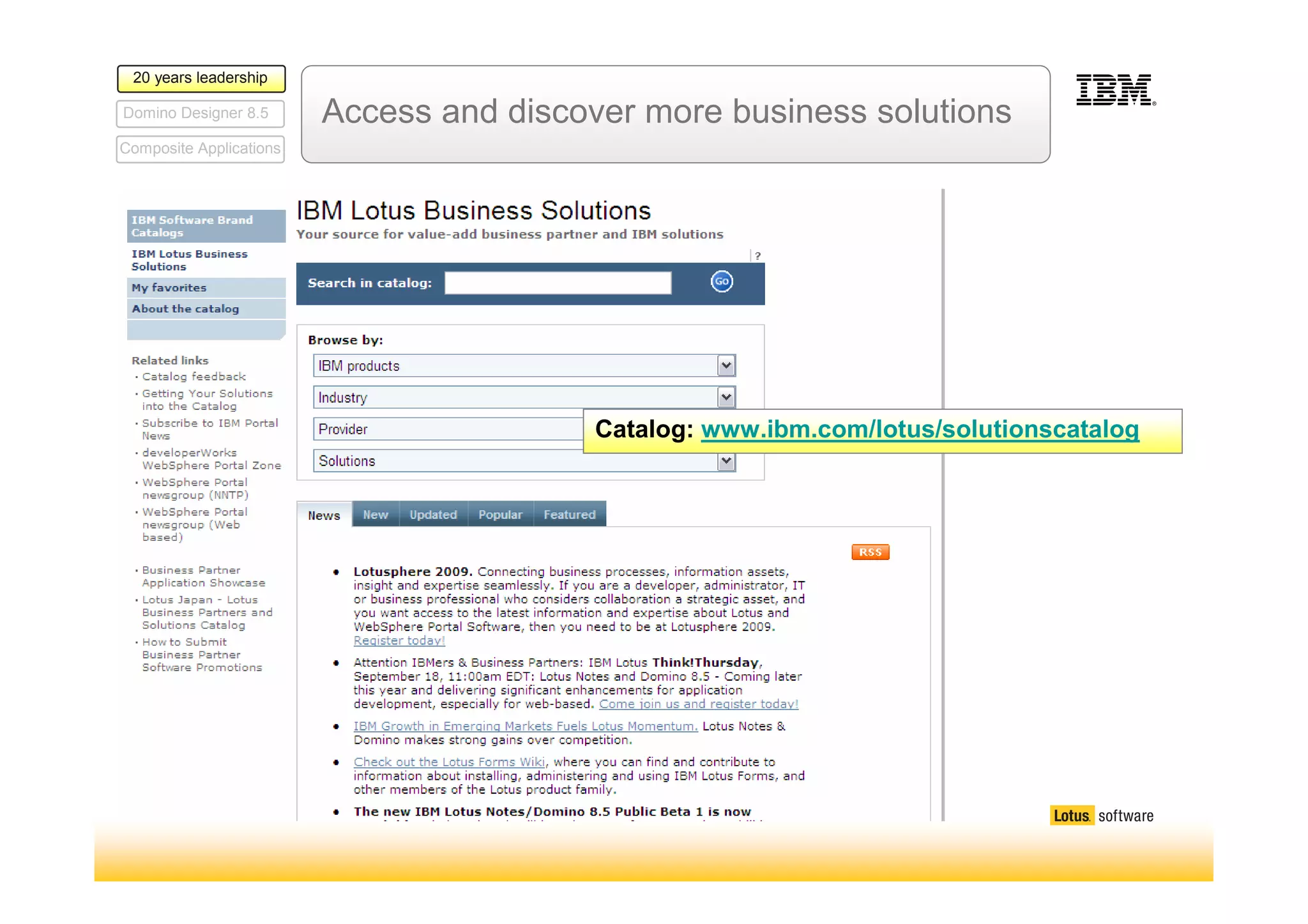Open developerWorks WebSphere Portal Zone link

(211, 459)
